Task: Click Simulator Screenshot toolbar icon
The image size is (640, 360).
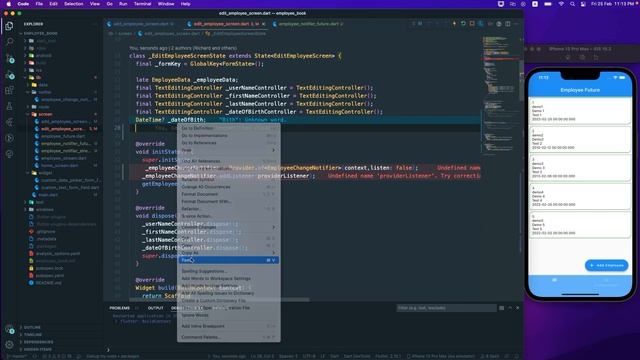Action: pyautogui.click(x=582, y=58)
